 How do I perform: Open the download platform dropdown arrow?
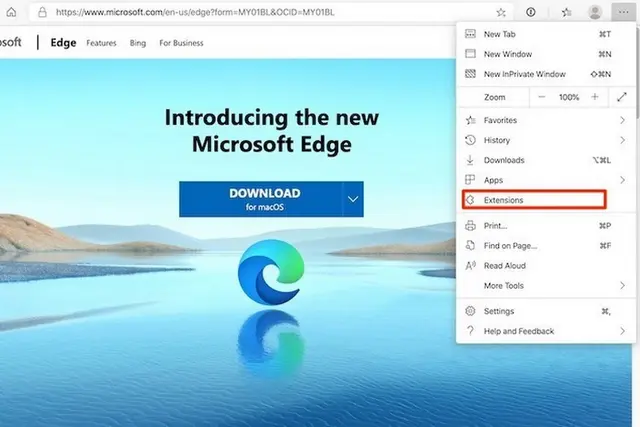[x=353, y=199]
